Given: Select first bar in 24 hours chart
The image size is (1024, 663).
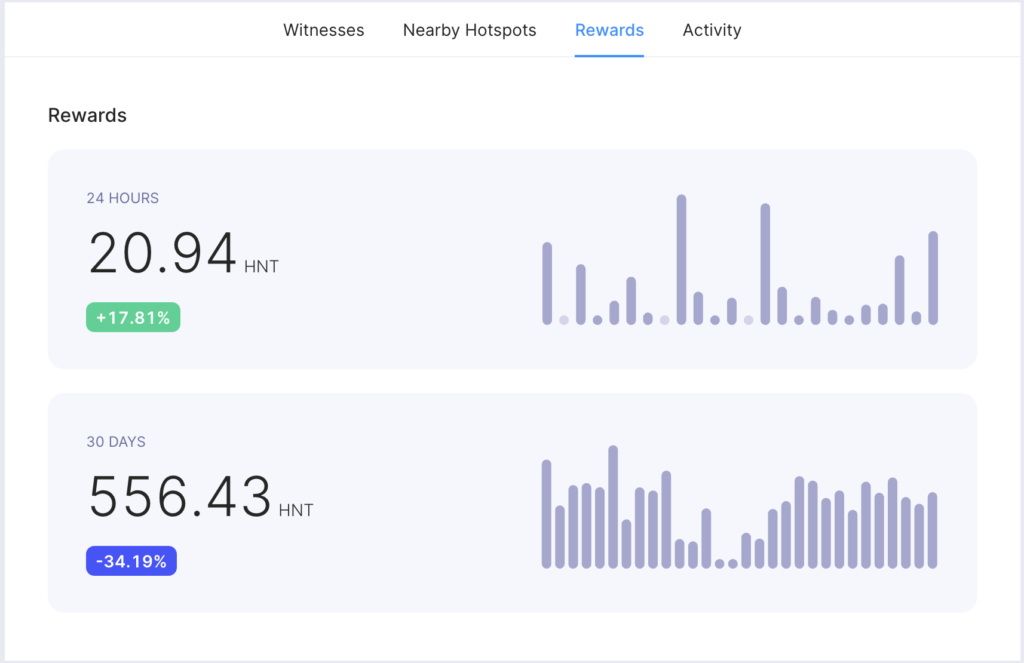Looking at the screenshot, I should coord(547,283).
